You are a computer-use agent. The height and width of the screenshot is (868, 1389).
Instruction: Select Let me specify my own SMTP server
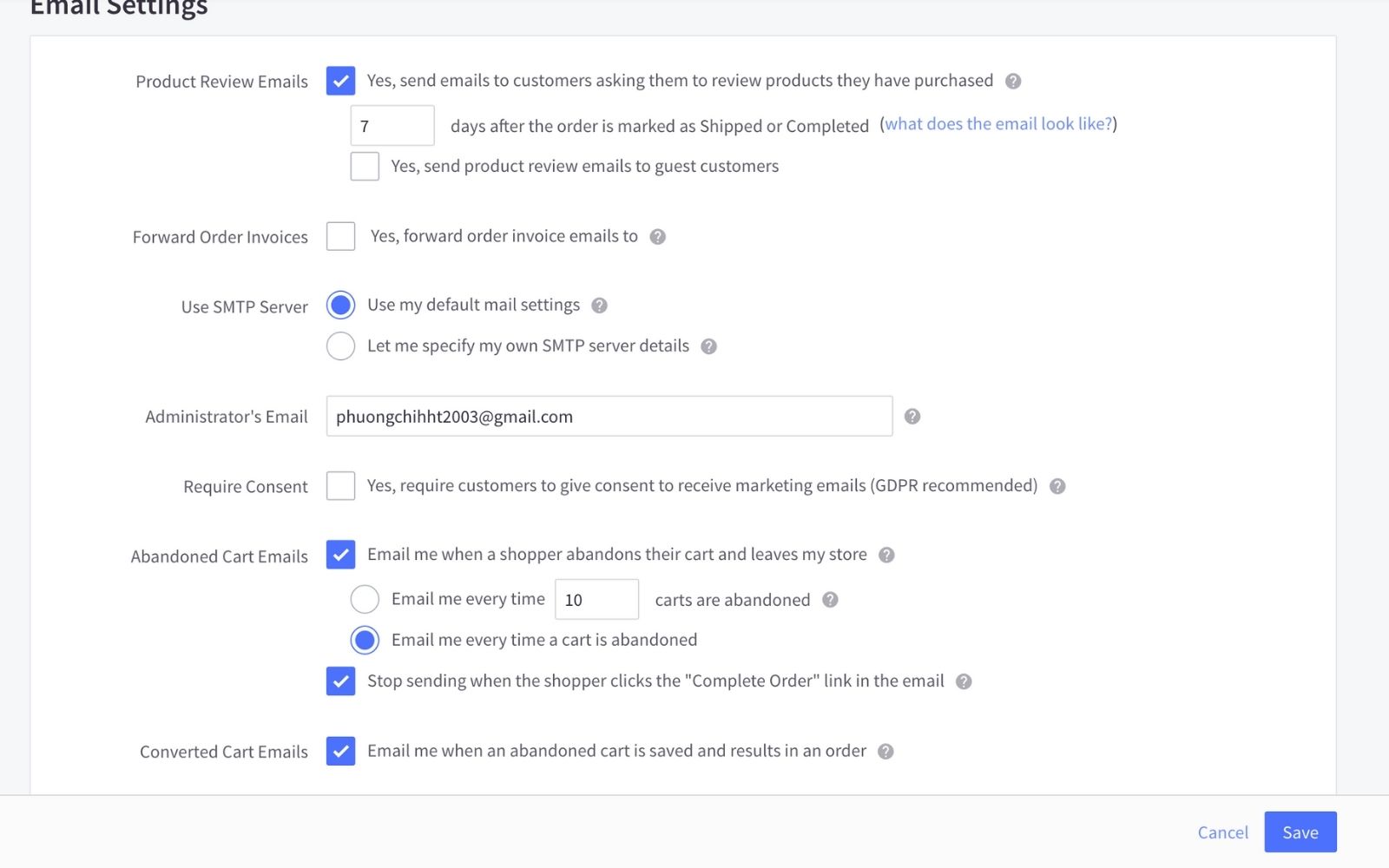[340, 345]
